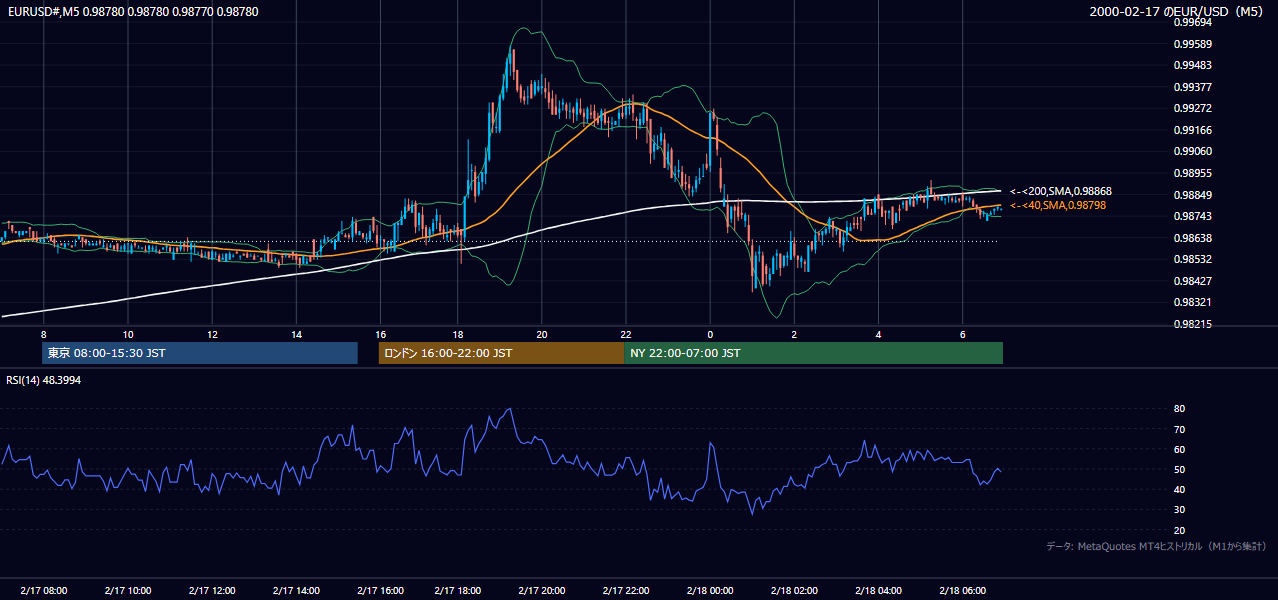Screen dimensions: 1278x600
Task: Click the hour 4 chart time axis label
Action: pos(878,334)
